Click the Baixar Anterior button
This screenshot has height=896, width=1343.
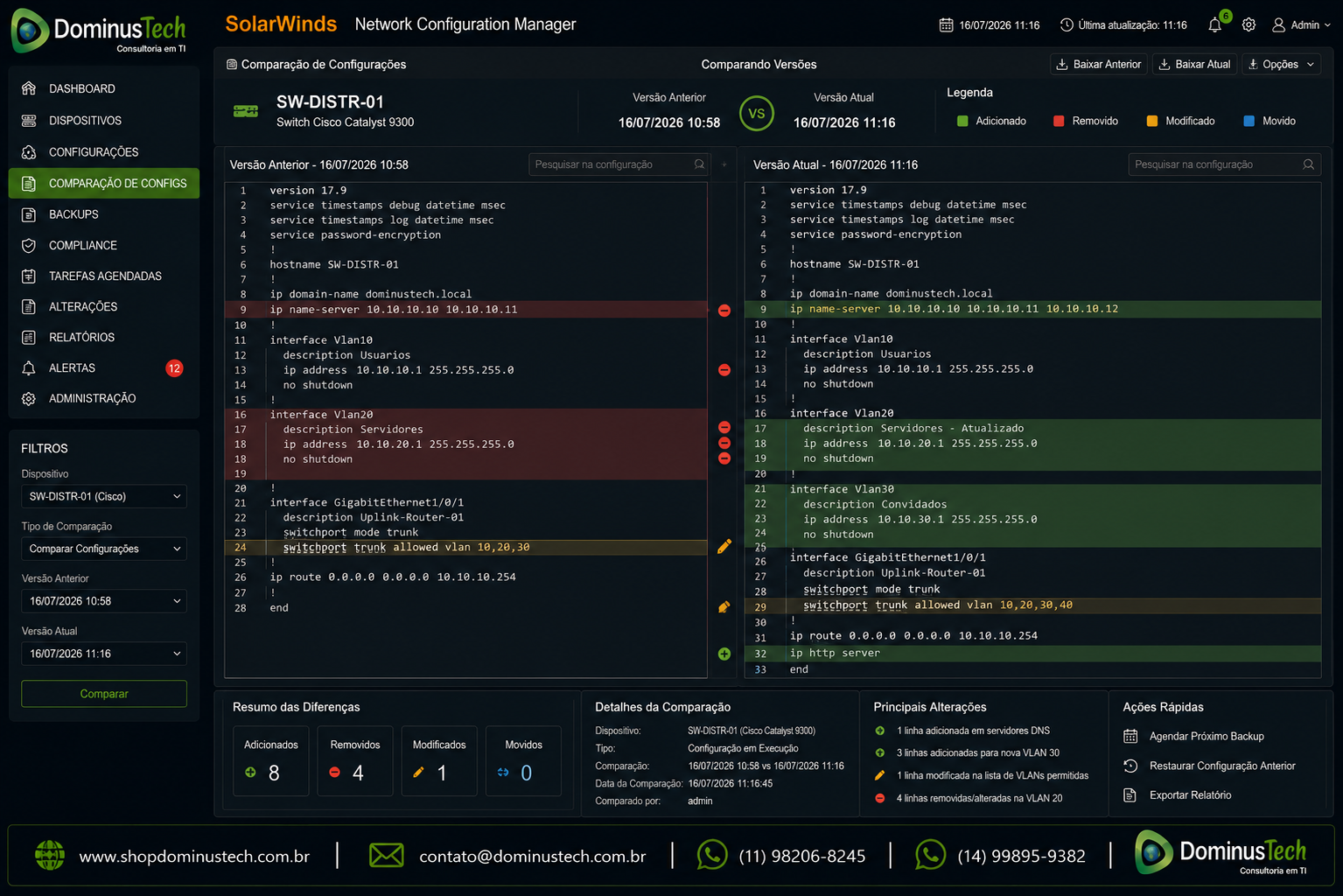pyautogui.click(x=1099, y=65)
